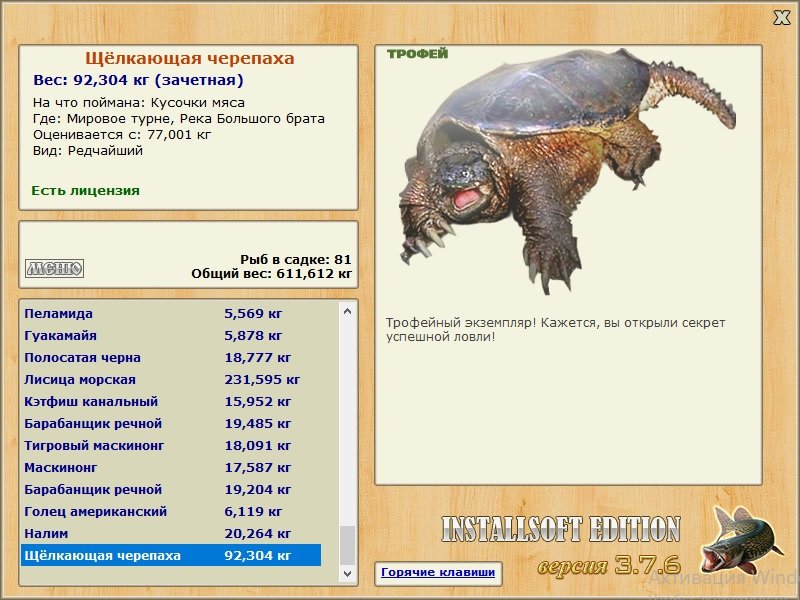This screenshot has width=800, height=600.
Task: Select Барабанщик речной 19,204 кг entry
Action: point(171,489)
